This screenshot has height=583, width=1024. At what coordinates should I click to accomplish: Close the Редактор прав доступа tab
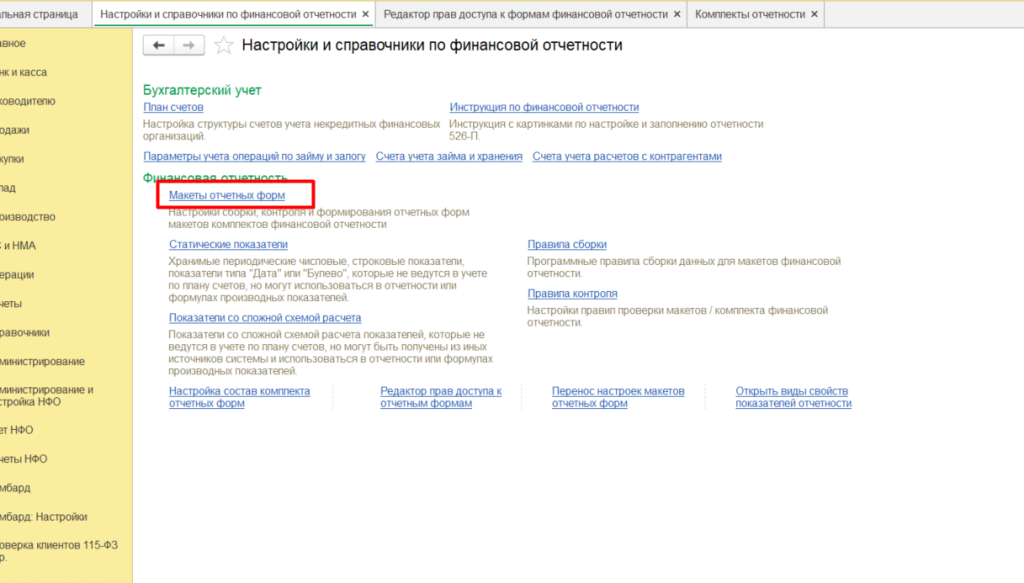pyautogui.click(x=677, y=14)
